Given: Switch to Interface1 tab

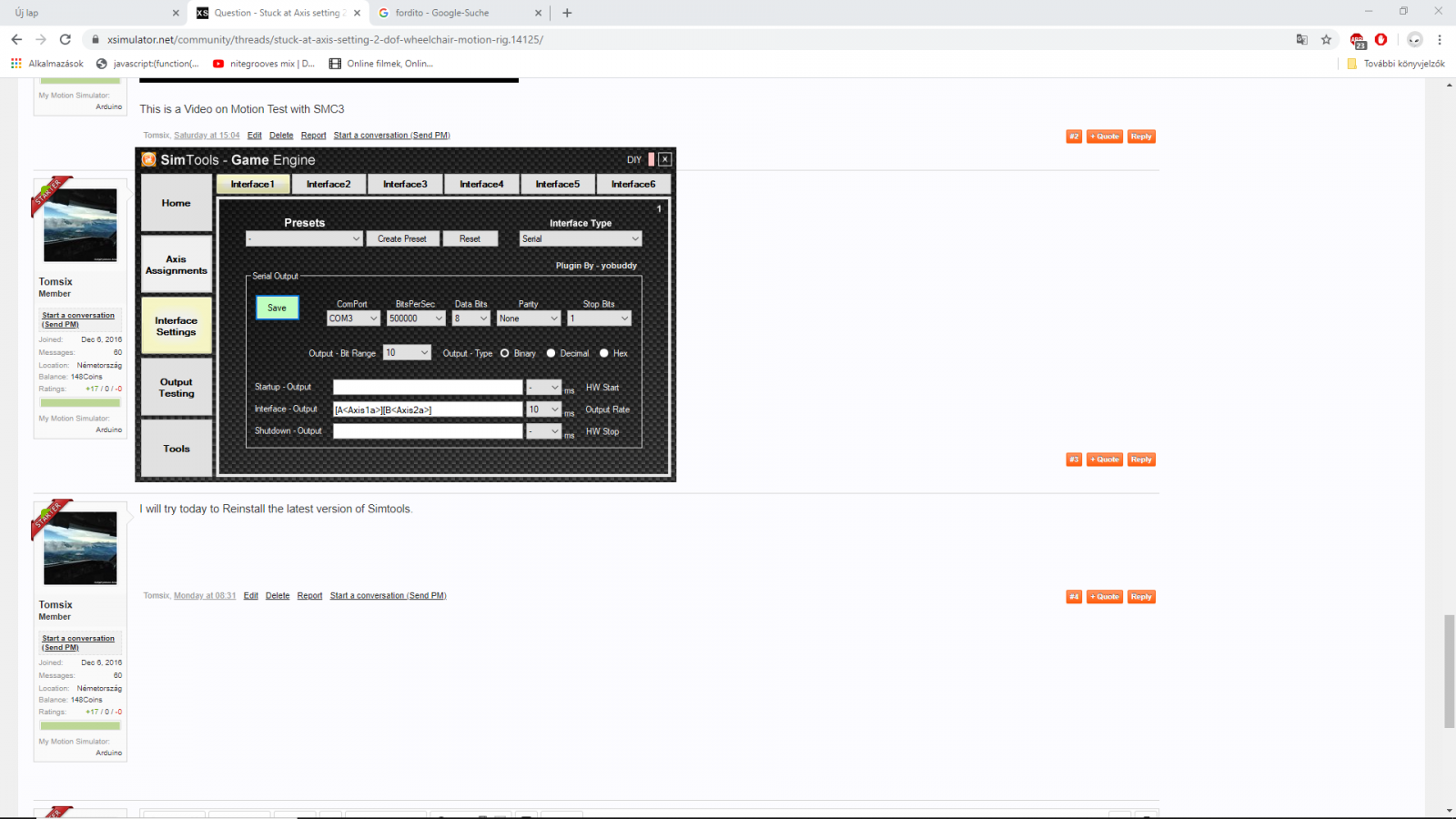Looking at the screenshot, I should click(x=252, y=184).
